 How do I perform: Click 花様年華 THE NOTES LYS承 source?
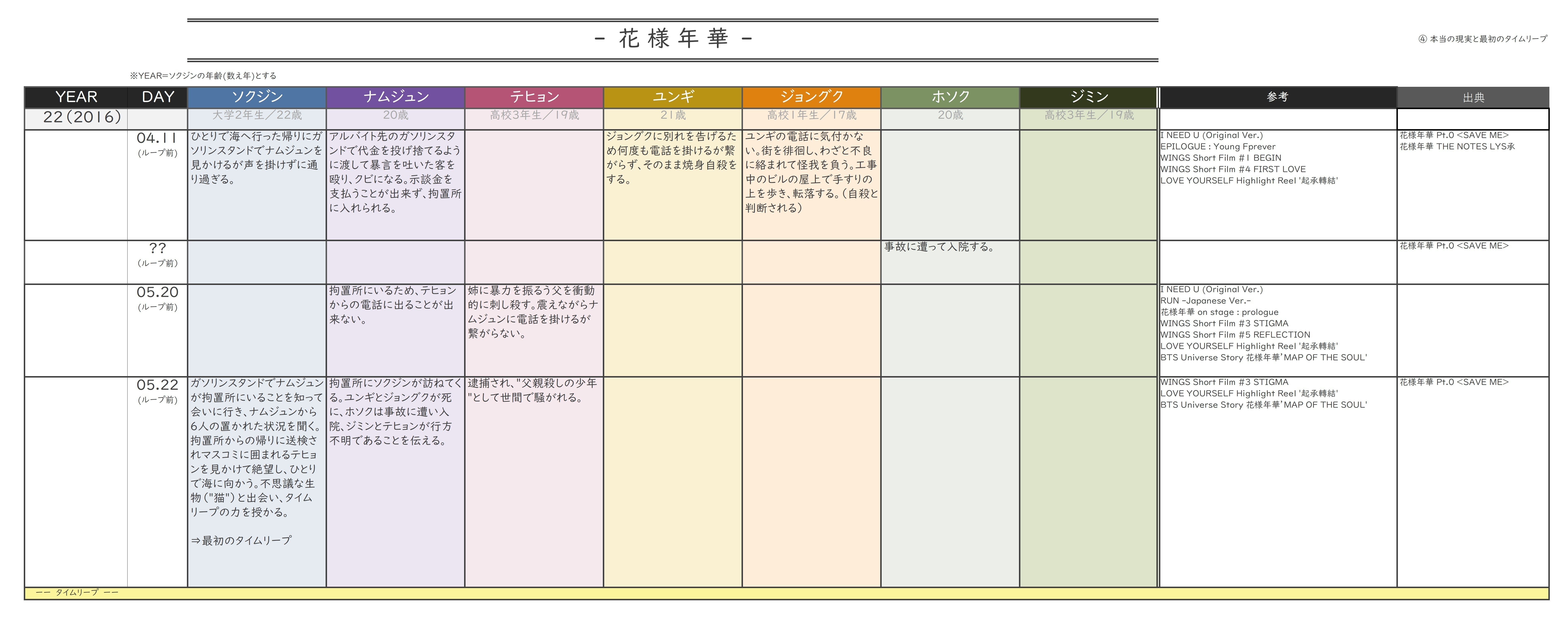click(1457, 147)
